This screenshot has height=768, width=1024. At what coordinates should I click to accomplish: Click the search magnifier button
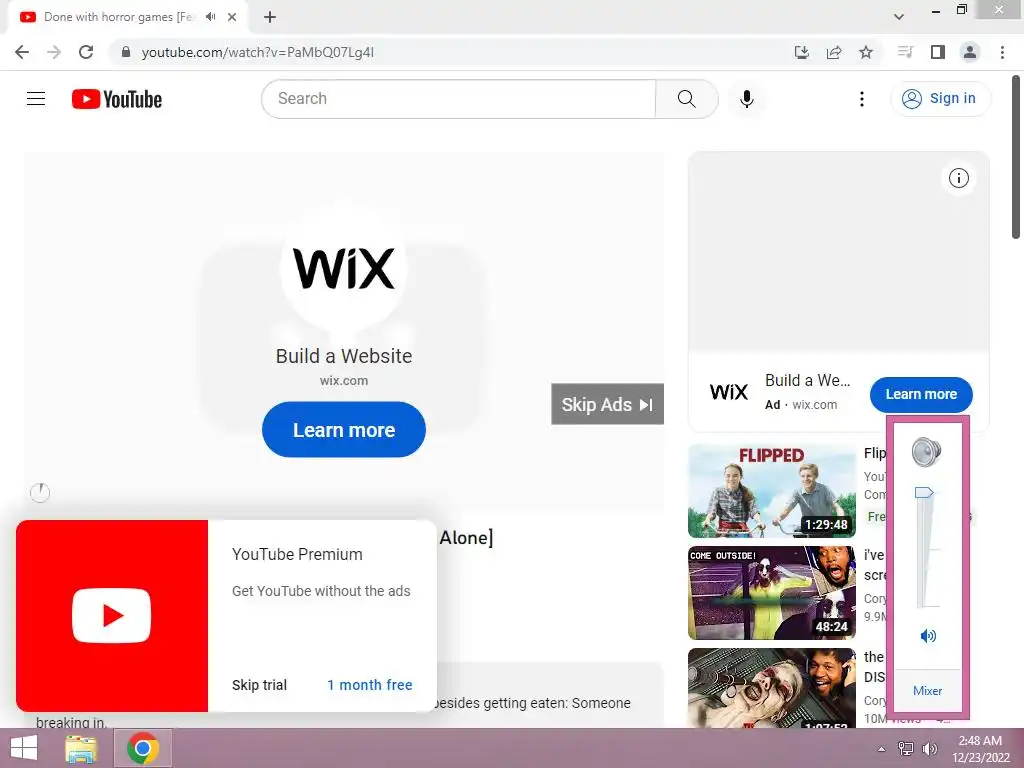[x=686, y=99]
